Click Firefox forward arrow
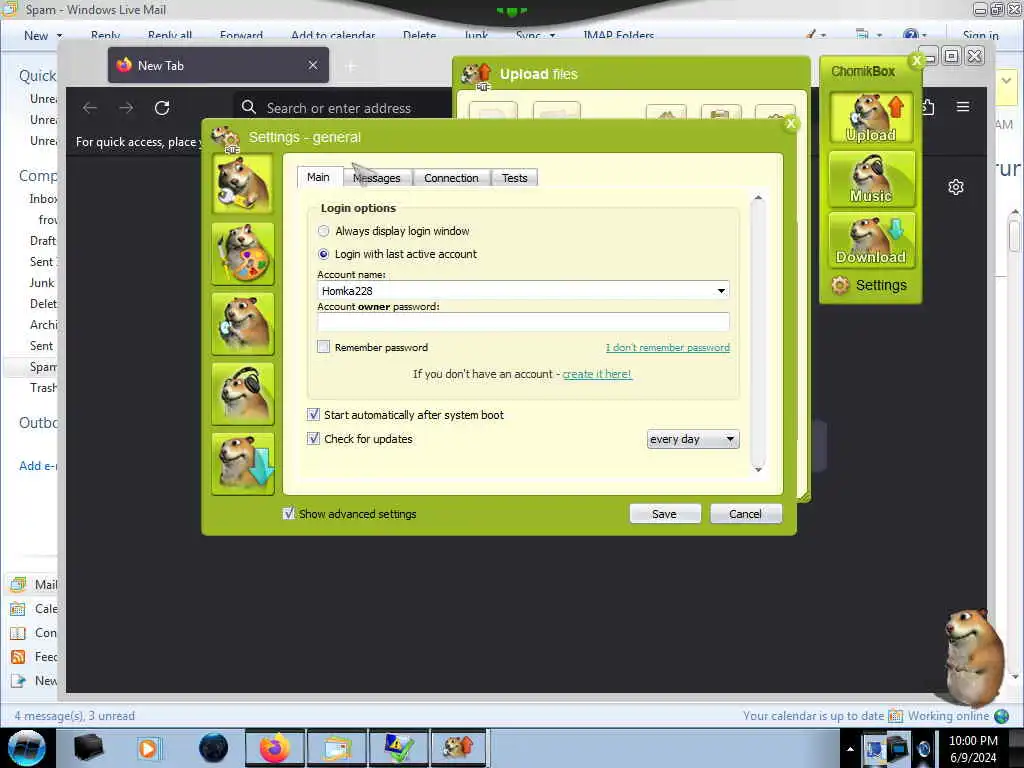 pyautogui.click(x=126, y=108)
